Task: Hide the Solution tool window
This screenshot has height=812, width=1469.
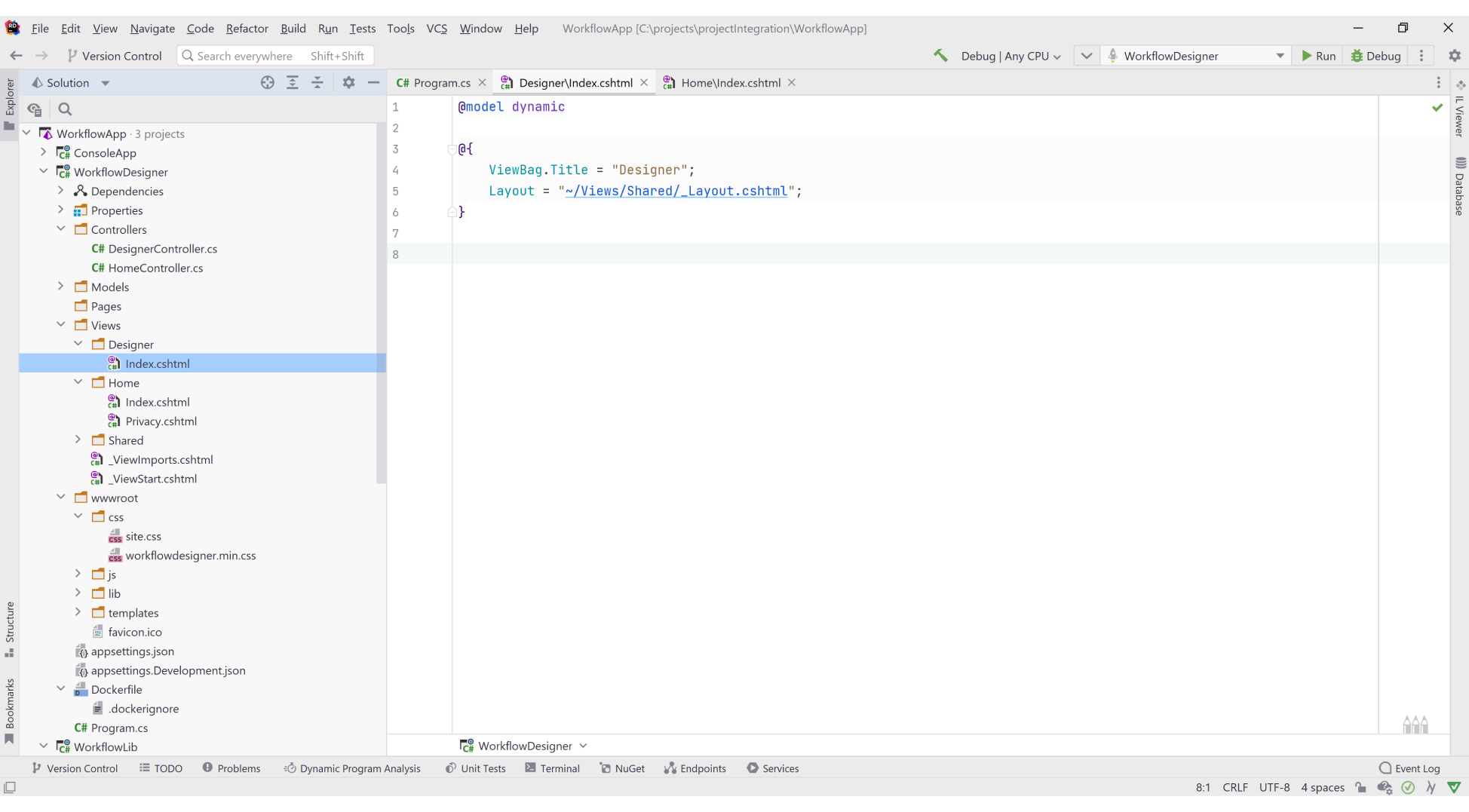Action: pos(373,83)
